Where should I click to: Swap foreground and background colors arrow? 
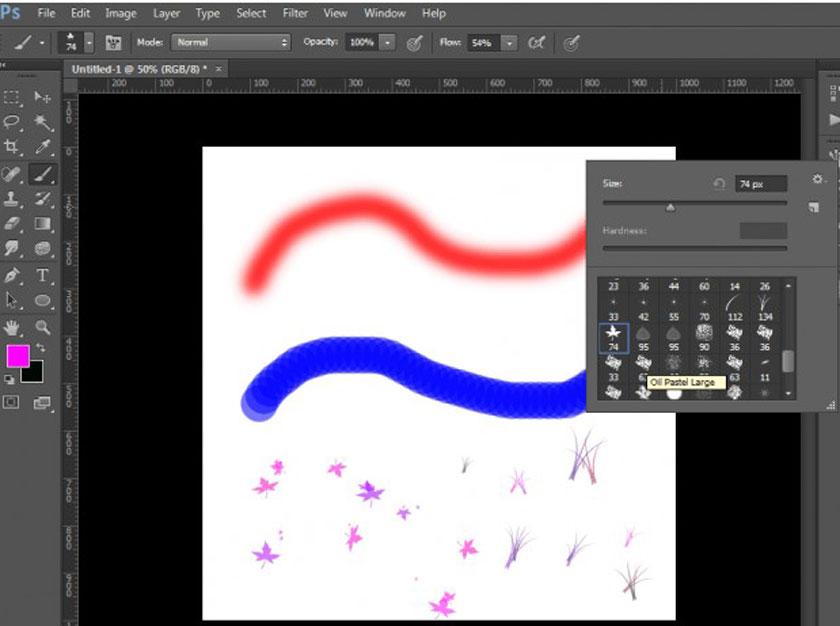(x=42, y=346)
